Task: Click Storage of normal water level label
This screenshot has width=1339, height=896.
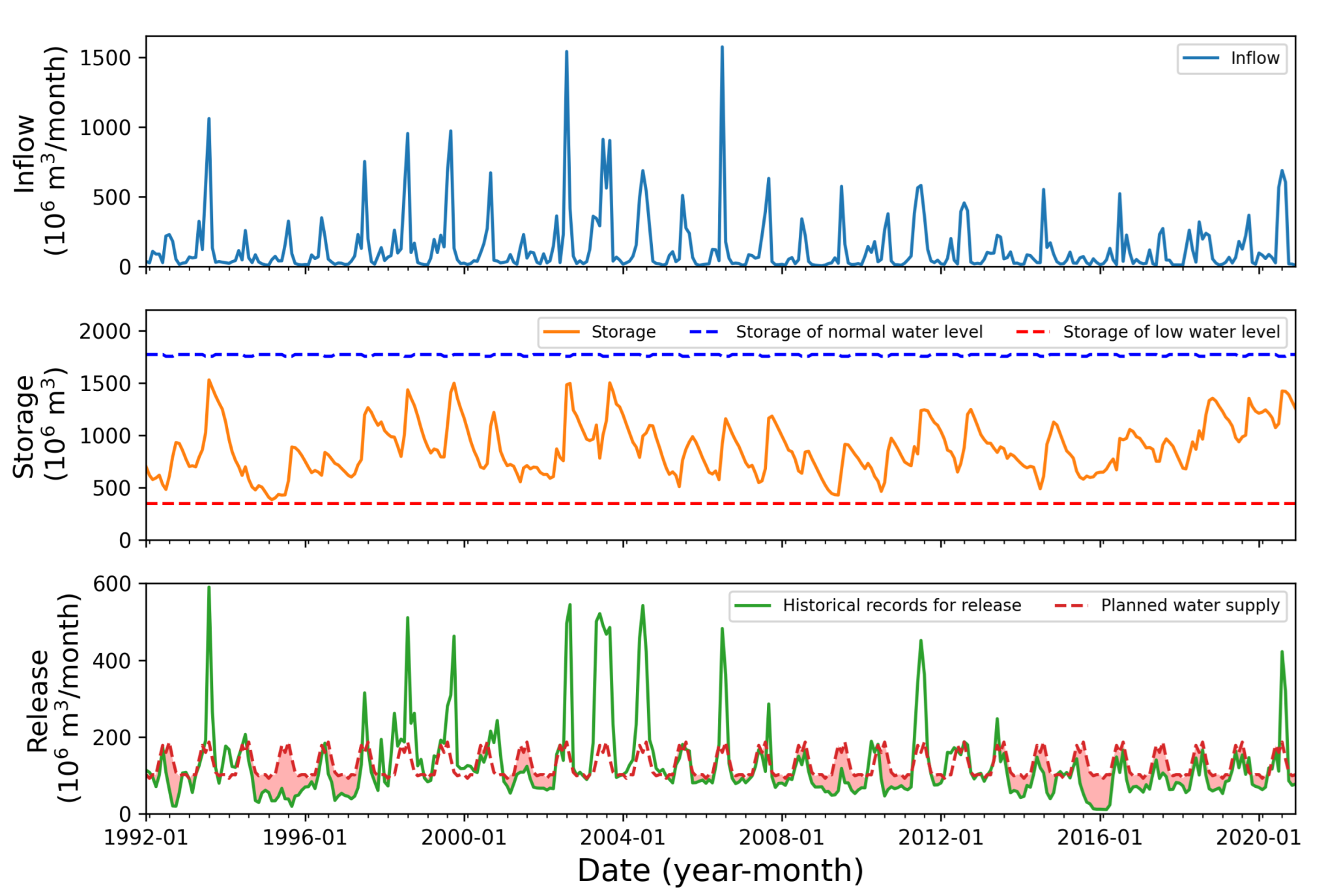Action: pyautogui.click(x=859, y=332)
